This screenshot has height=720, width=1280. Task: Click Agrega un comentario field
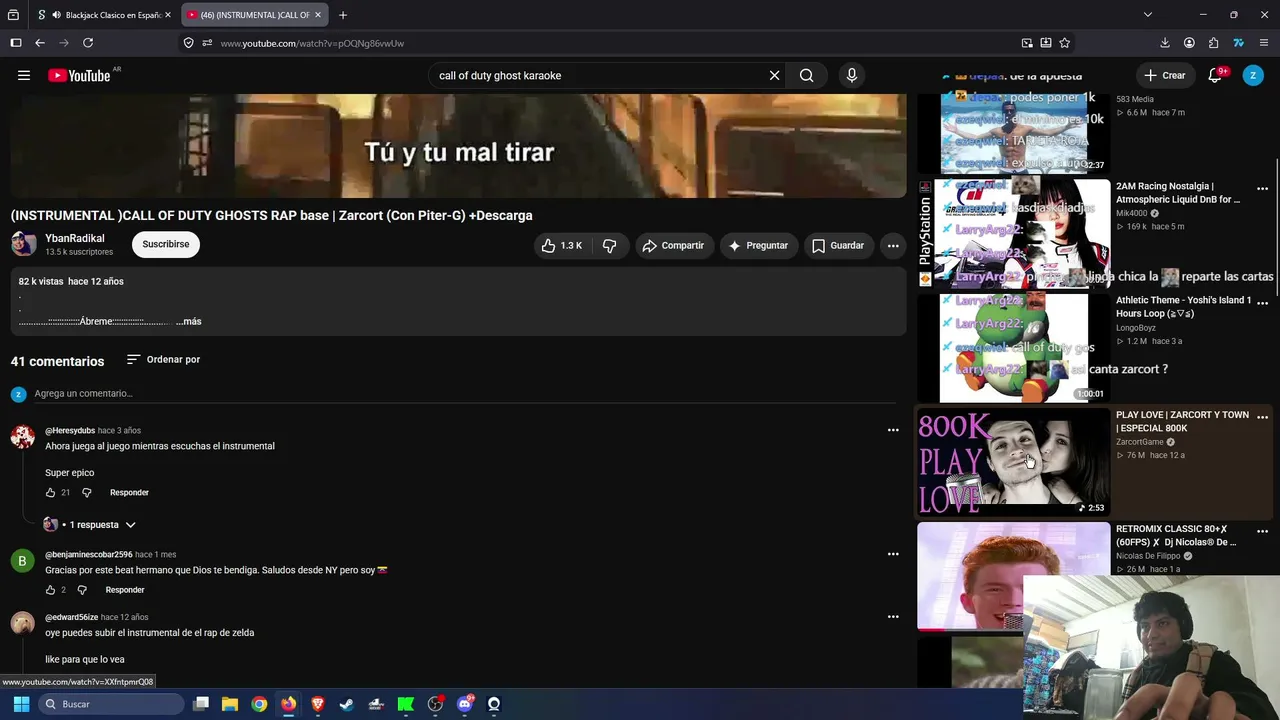(x=465, y=394)
